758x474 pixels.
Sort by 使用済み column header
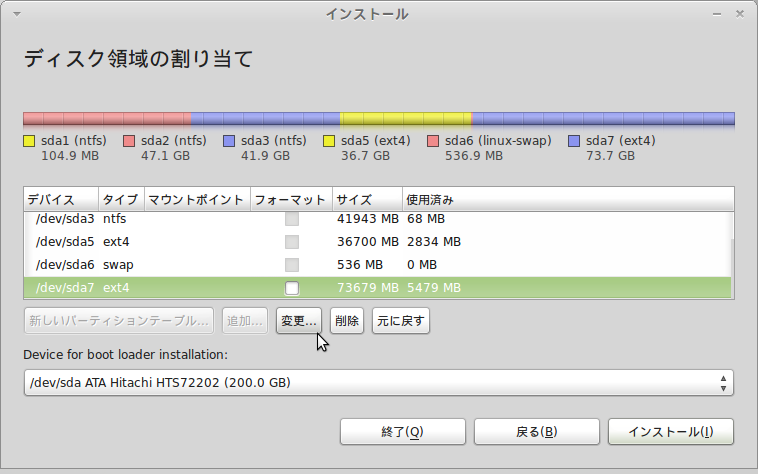click(x=568, y=199)
